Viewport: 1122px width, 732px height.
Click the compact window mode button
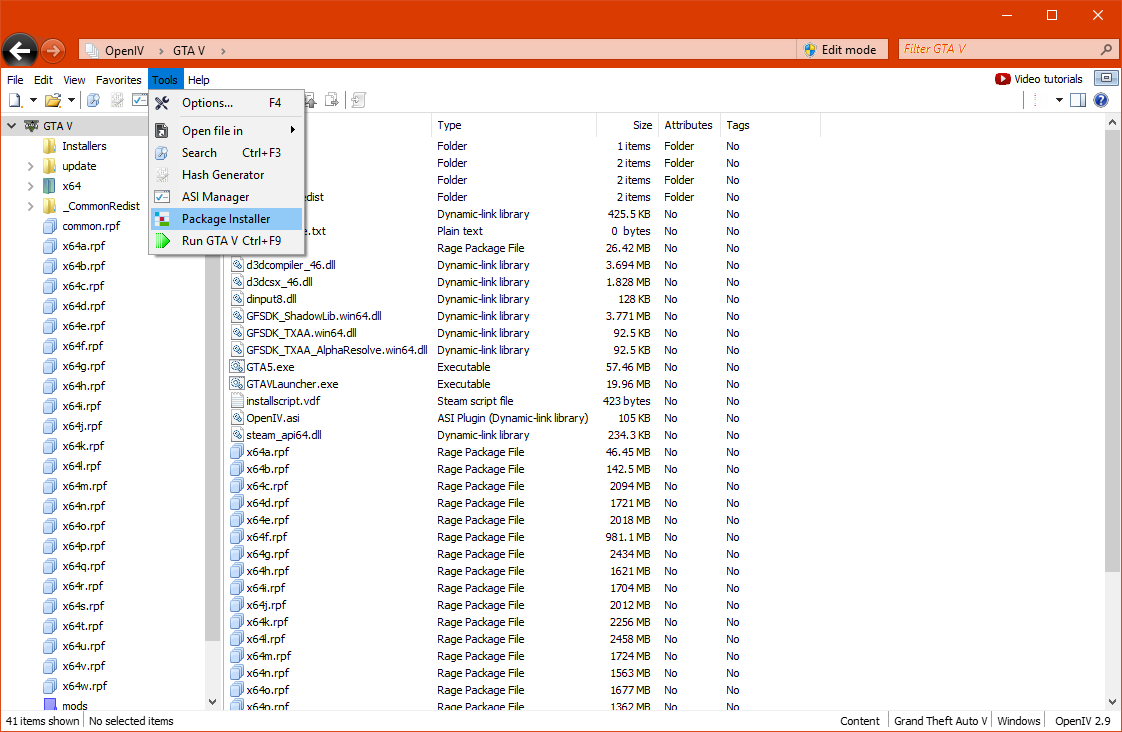[1106, 78]
